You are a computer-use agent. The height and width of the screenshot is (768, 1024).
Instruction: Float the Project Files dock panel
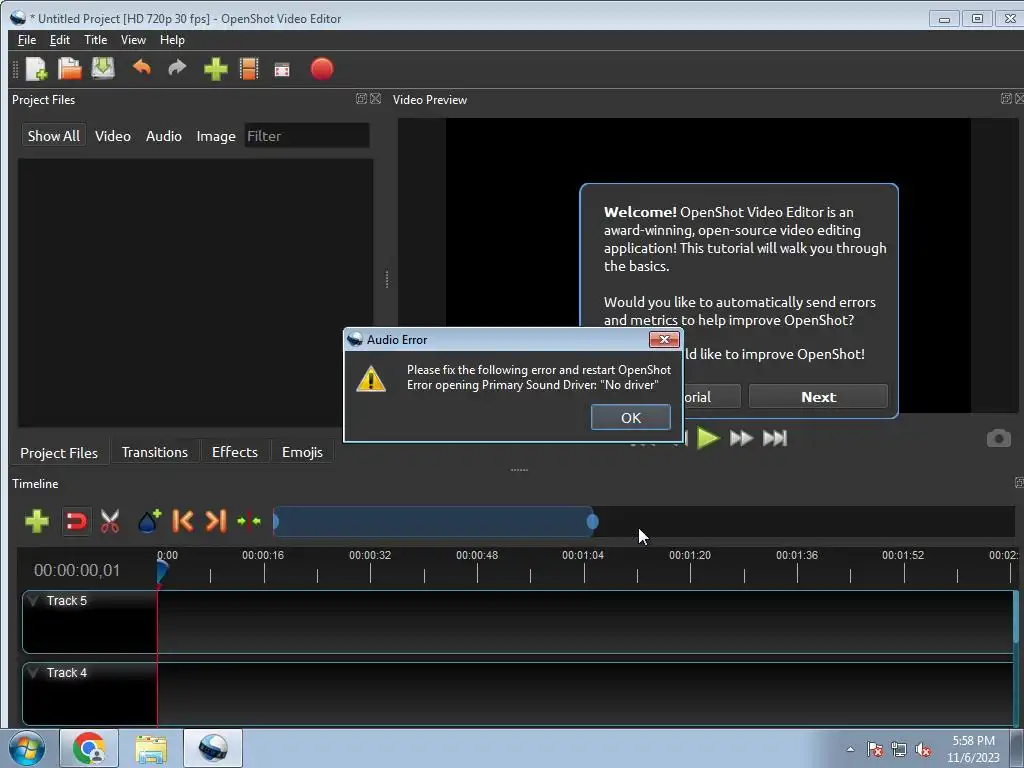click(360, 99)
